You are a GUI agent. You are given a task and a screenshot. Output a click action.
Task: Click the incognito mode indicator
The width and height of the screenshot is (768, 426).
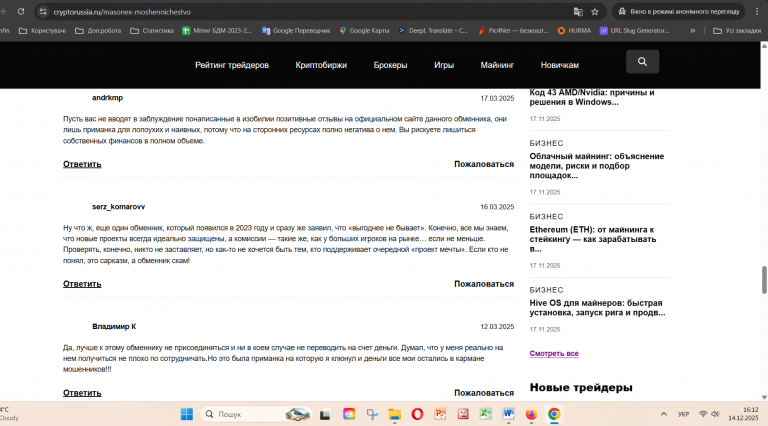(x=678, y=12)
